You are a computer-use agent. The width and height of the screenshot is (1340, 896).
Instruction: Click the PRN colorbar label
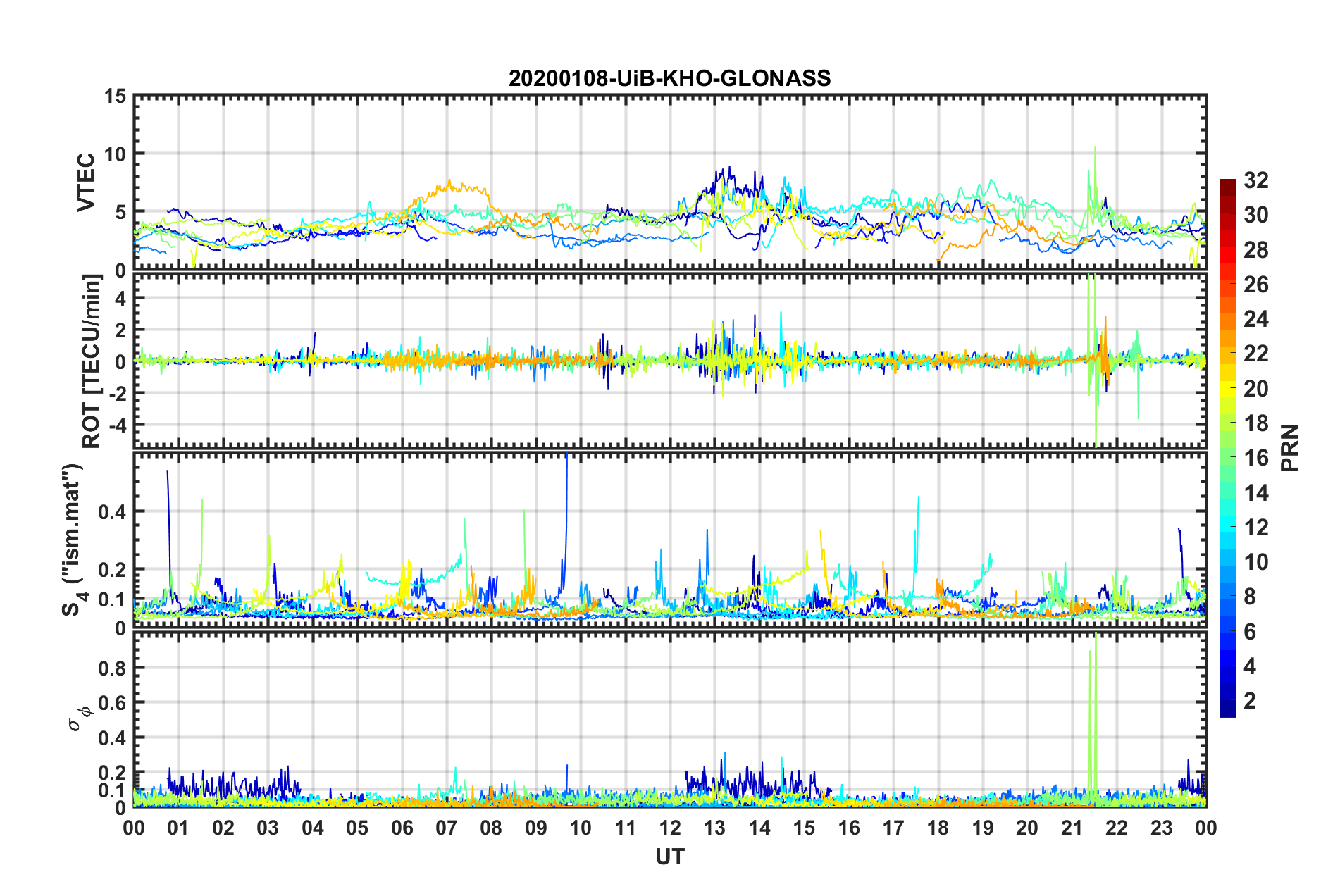(x=1289, y=448)
